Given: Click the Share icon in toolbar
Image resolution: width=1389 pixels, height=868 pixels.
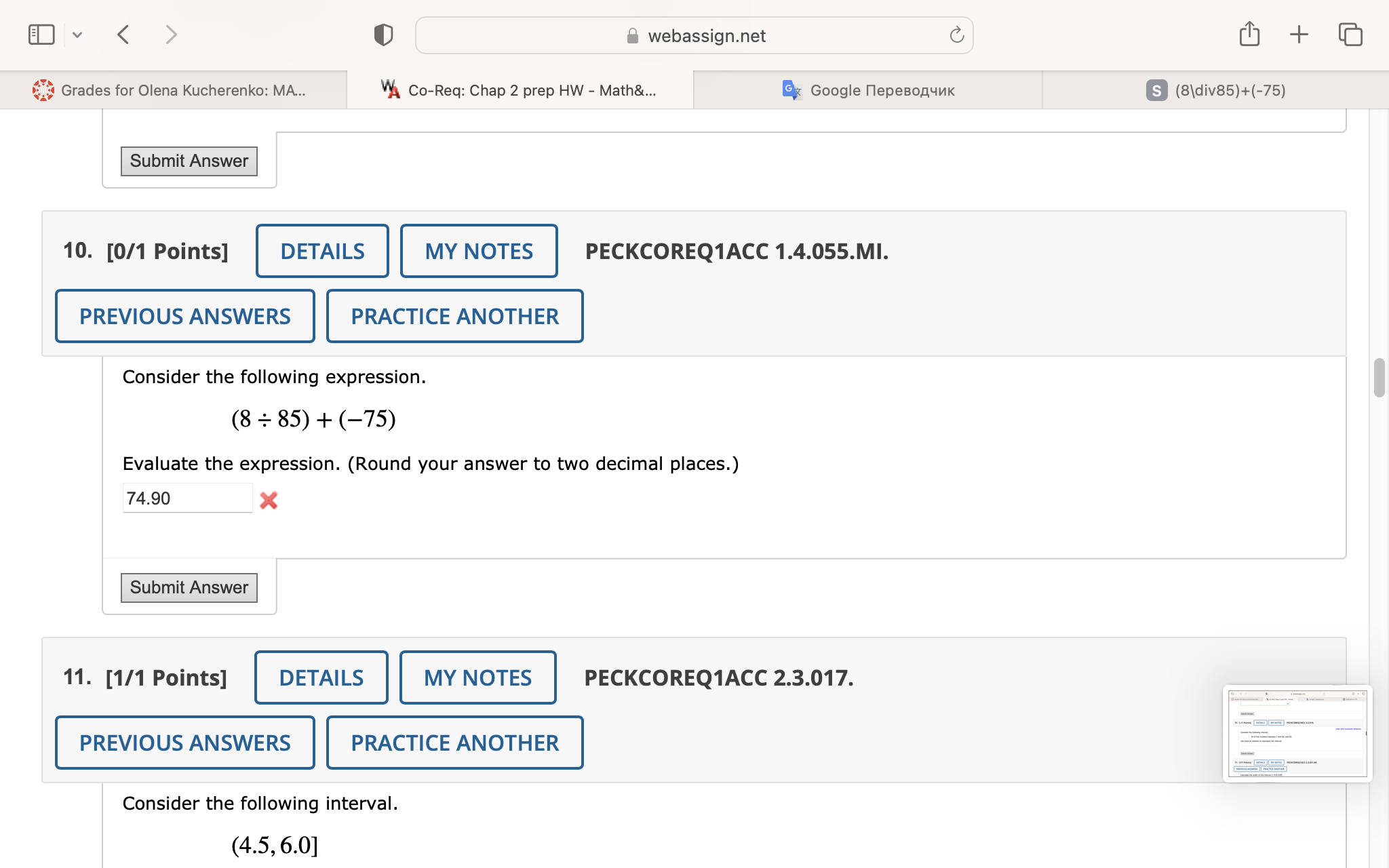Looking at the screenshot, I should pos(1249,34).
